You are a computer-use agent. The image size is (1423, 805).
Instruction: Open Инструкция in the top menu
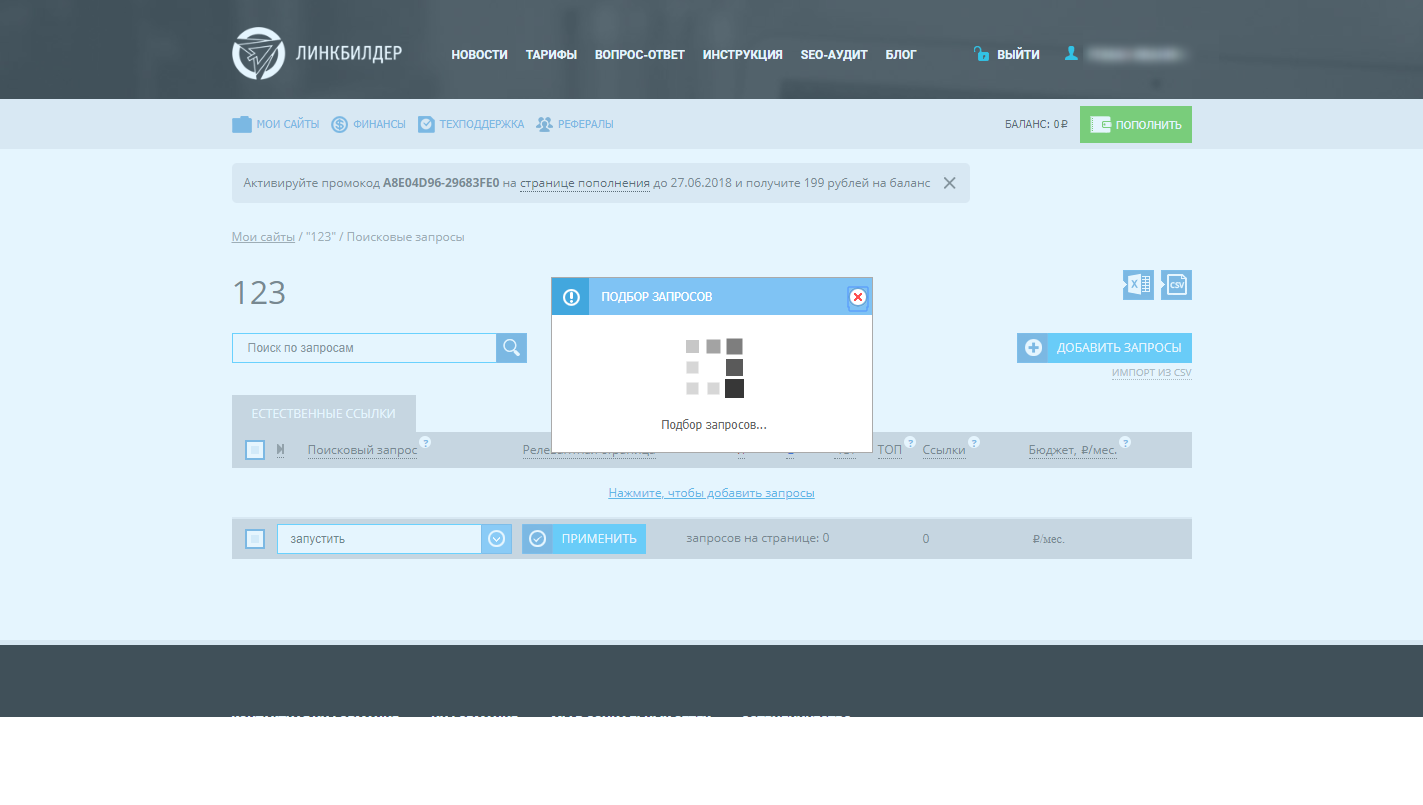click(743, 55)
